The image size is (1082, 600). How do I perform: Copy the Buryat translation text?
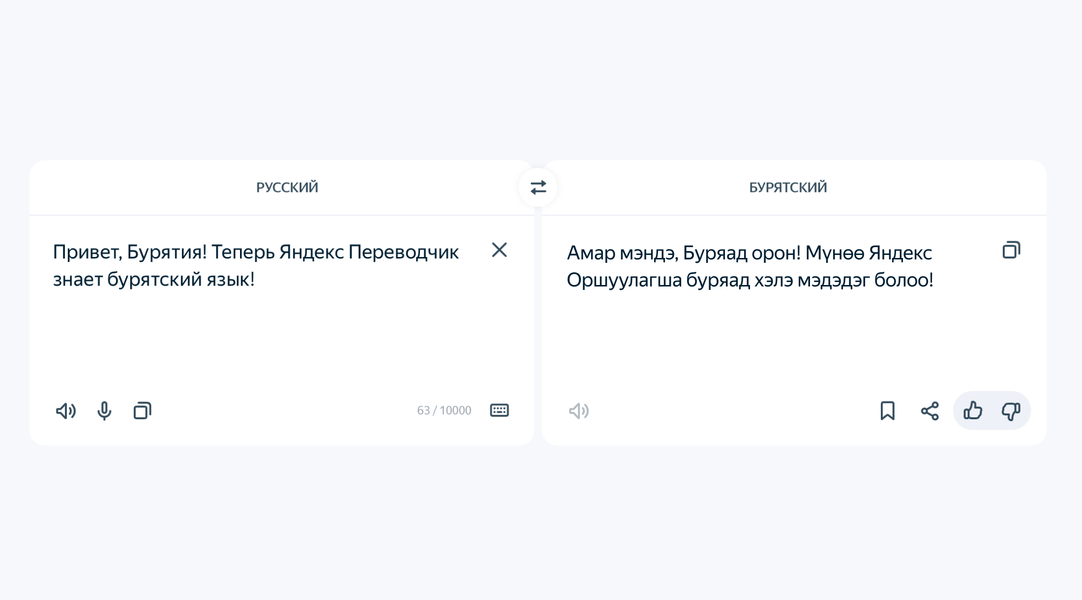pyautogui.click(x=1011, y=250)
